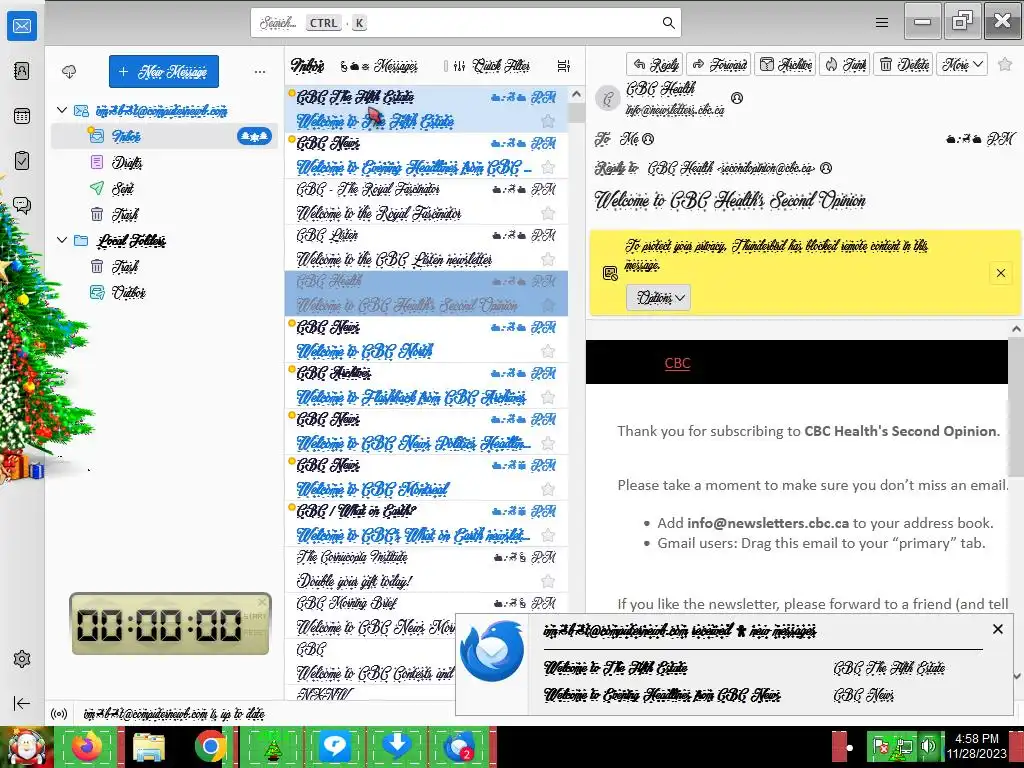Click the CBC link in email body
This screenshot has height=768, width=1024.
coord(677,363)
